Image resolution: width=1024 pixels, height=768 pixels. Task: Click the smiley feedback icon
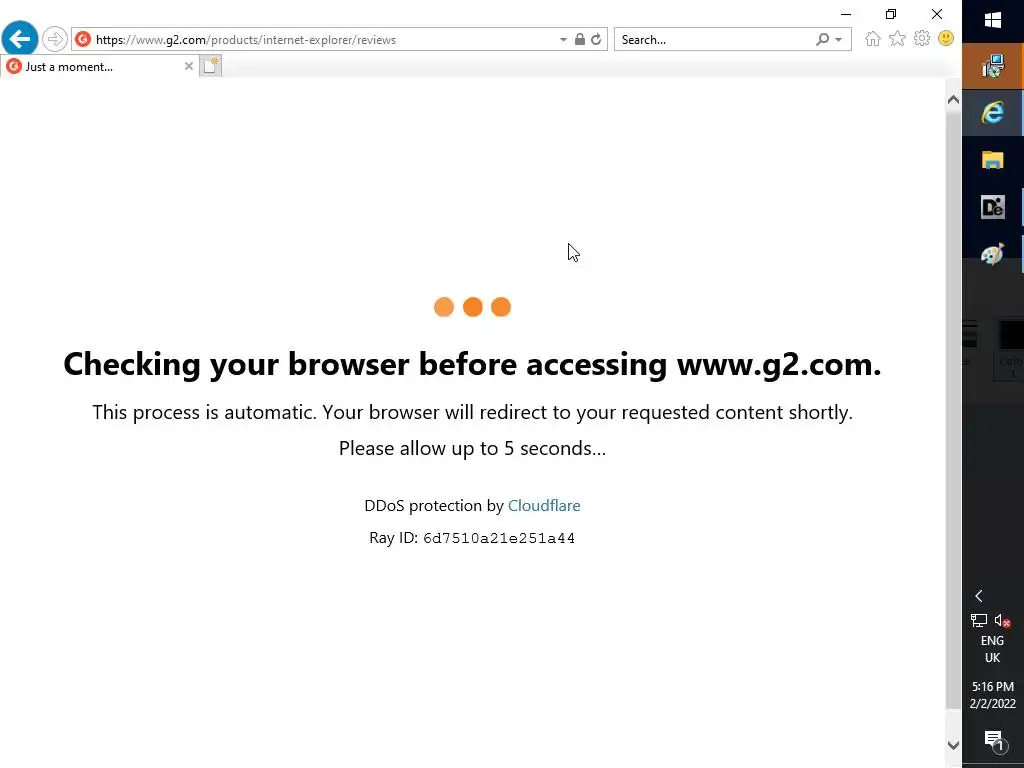tap(946, 39)
